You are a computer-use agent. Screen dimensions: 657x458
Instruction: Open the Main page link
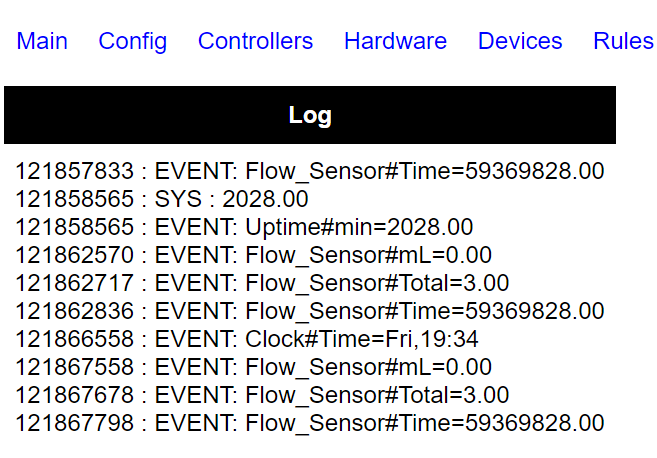pyautogui.click(x=42, y=41)
